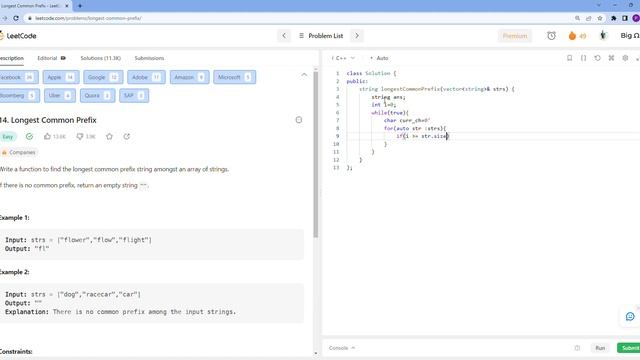640x360 pixels.
Task: Reload the browser page
Action: (16, 18)
